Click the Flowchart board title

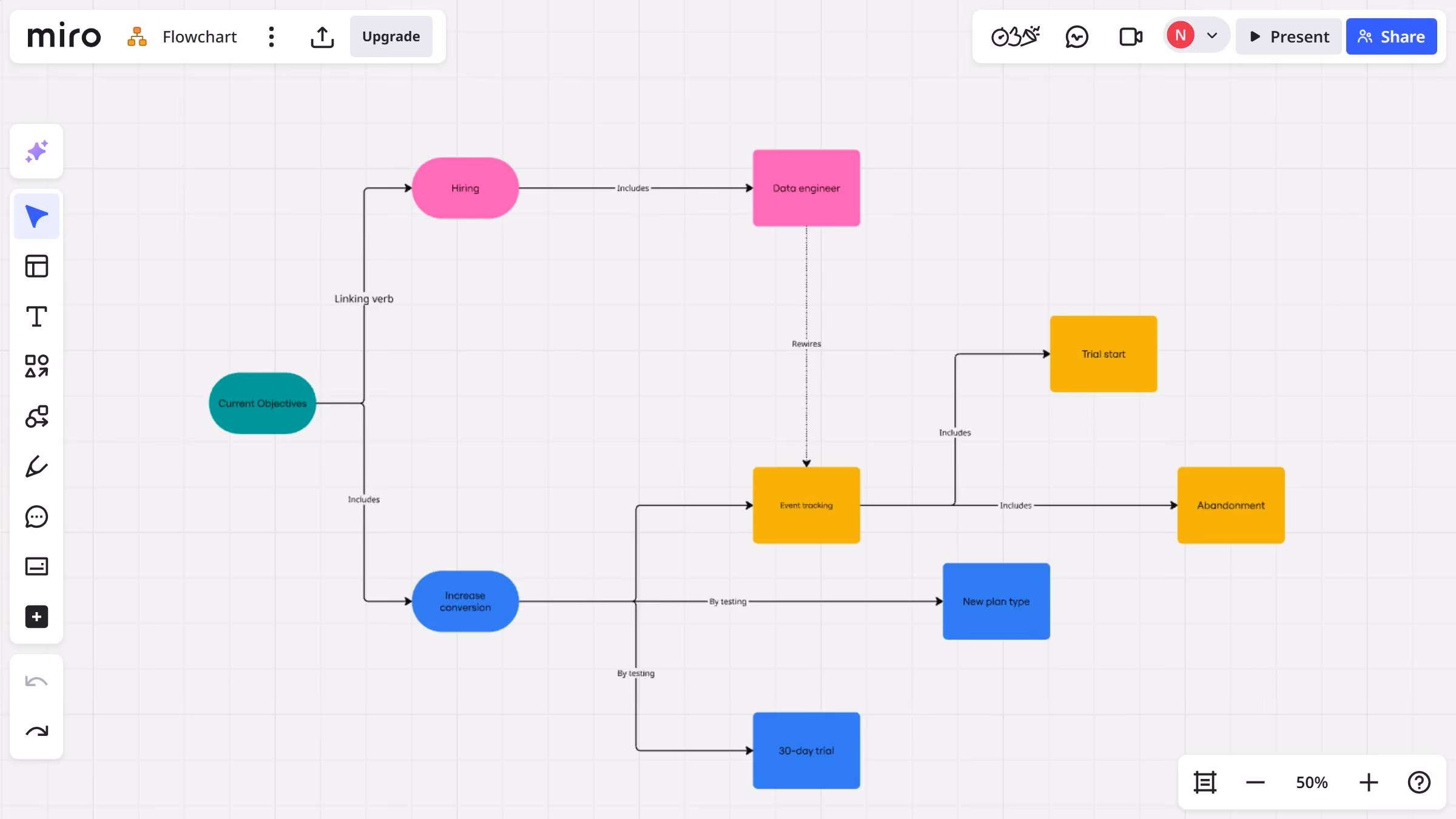point(200,36)
